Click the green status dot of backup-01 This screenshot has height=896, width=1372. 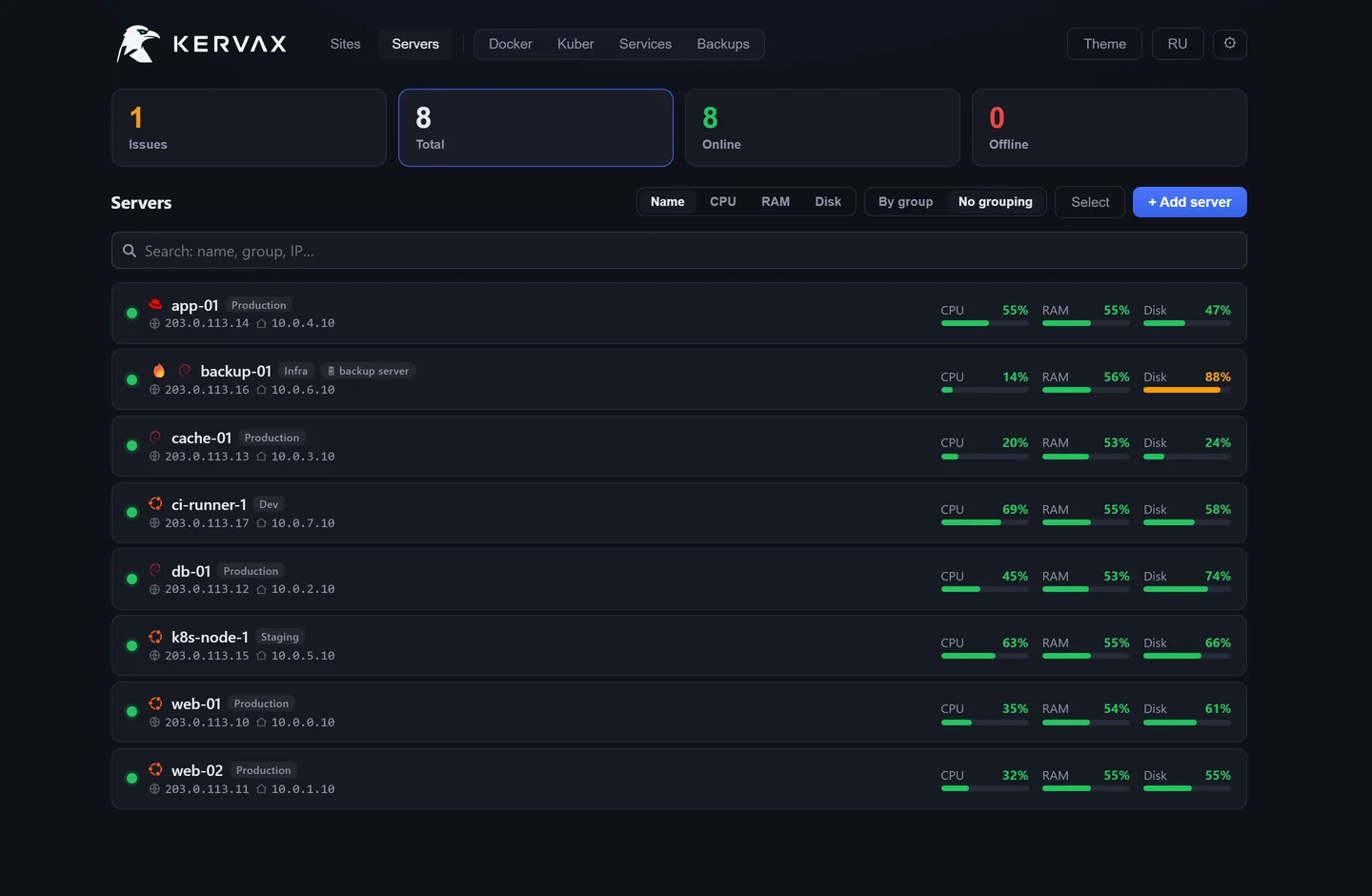(131, 379)
